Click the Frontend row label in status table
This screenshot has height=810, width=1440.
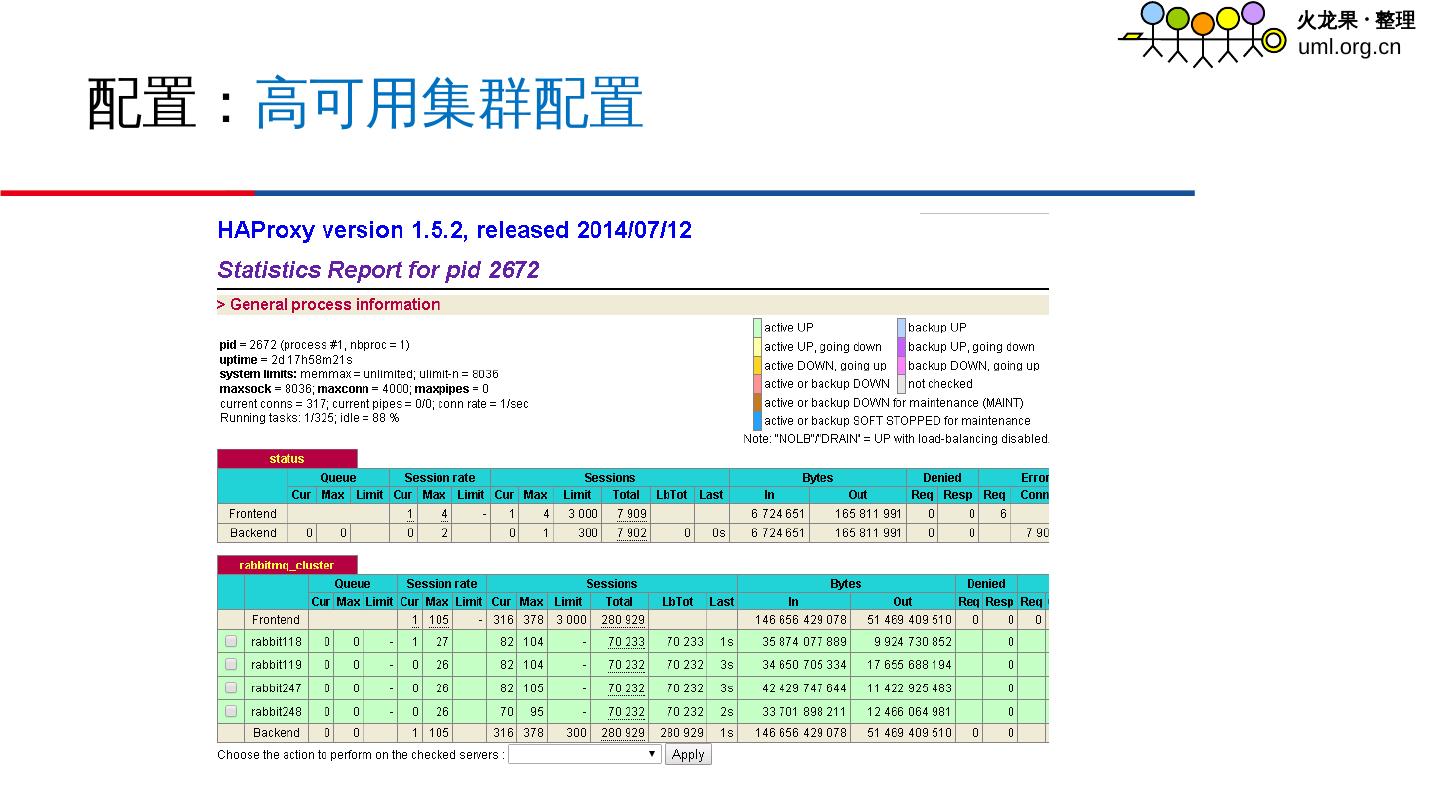point(253,514)
